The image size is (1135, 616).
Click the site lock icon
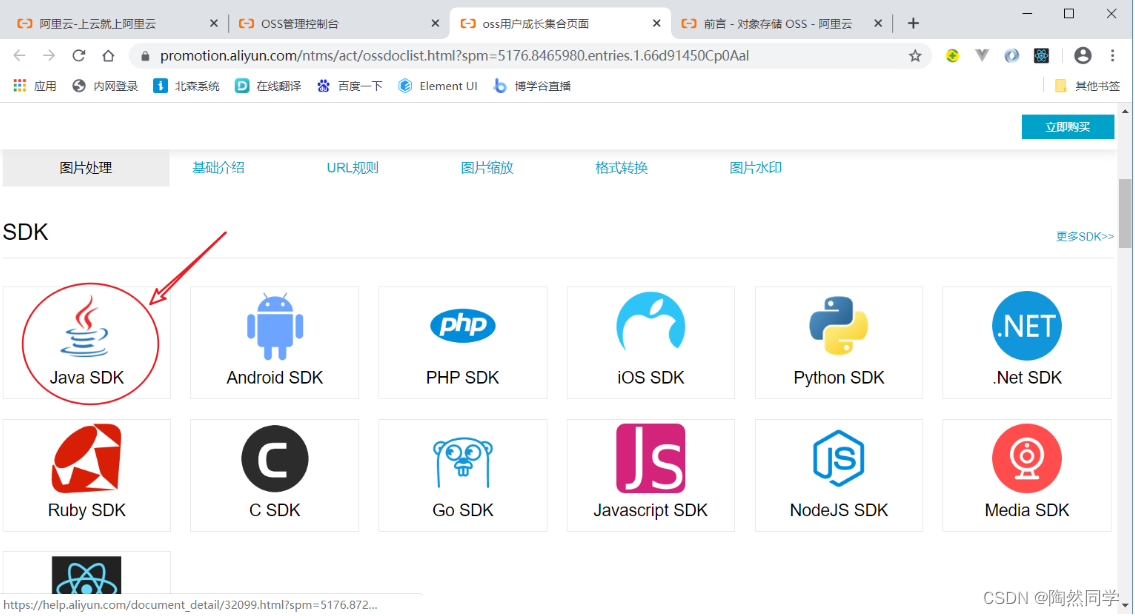pyautogui.click(x=145, y=56)
